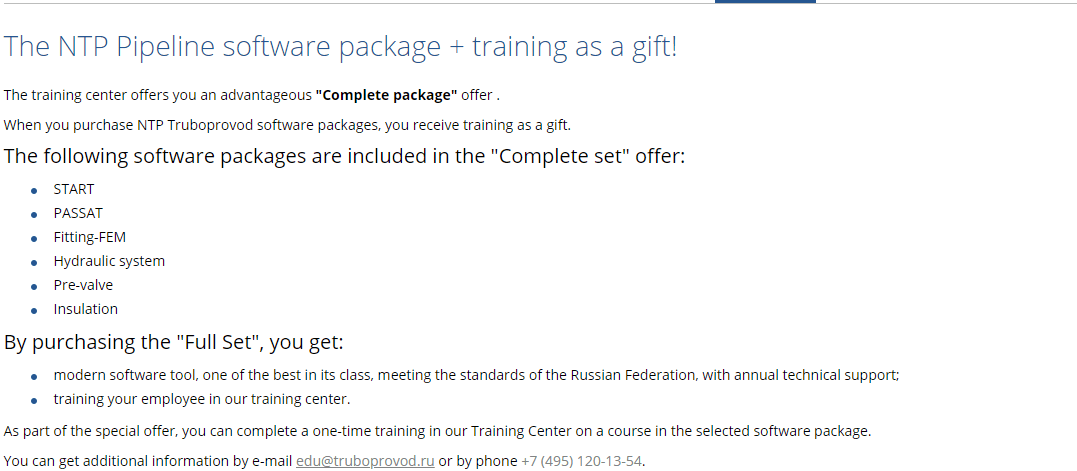This screenshot has height=471, width=1077.
Task: Click the "training your employee" bullet text
Action: (x=202, y=399)
